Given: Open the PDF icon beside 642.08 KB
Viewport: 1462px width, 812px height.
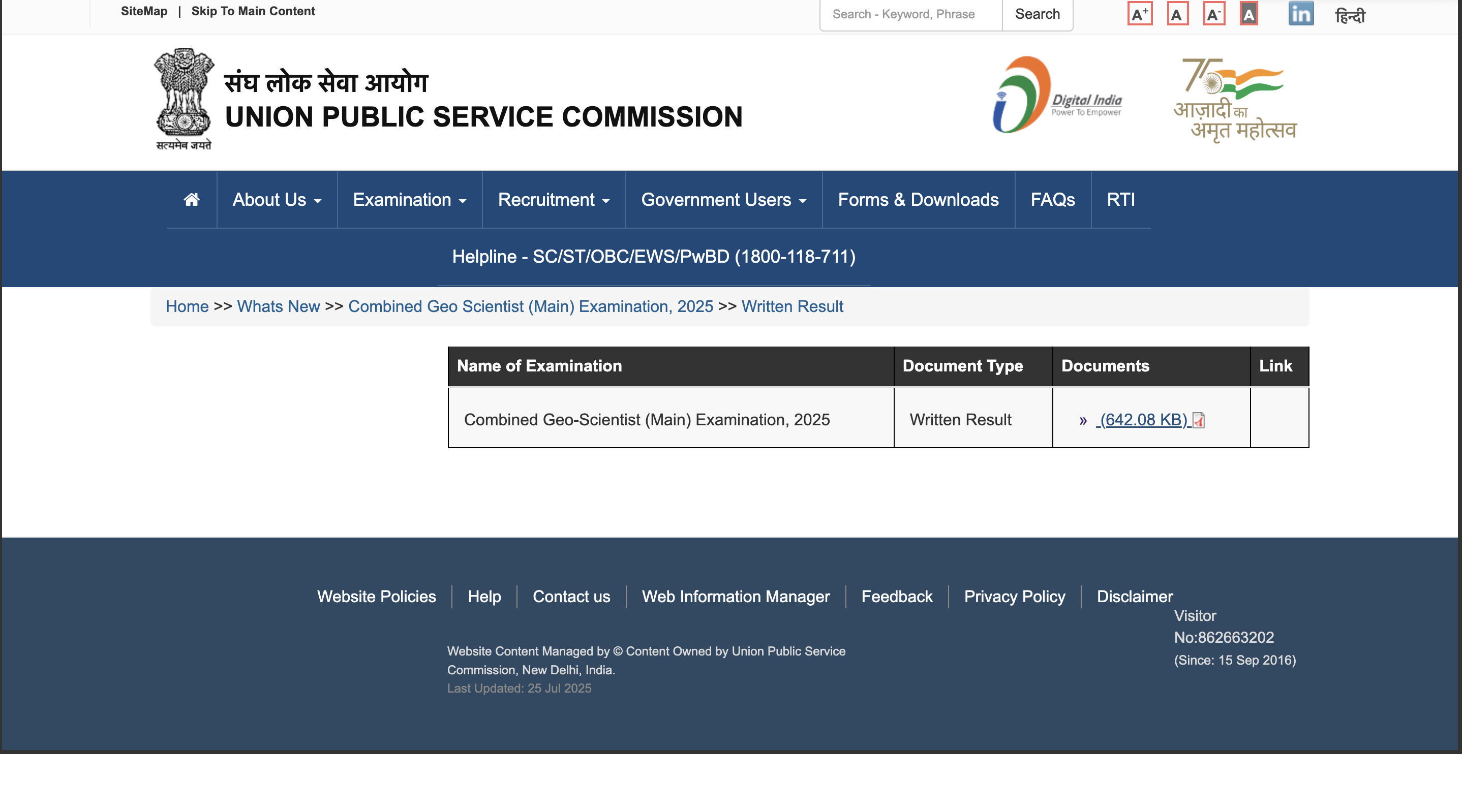Looking at the screenshot, I should click(x=1199, y=420).
